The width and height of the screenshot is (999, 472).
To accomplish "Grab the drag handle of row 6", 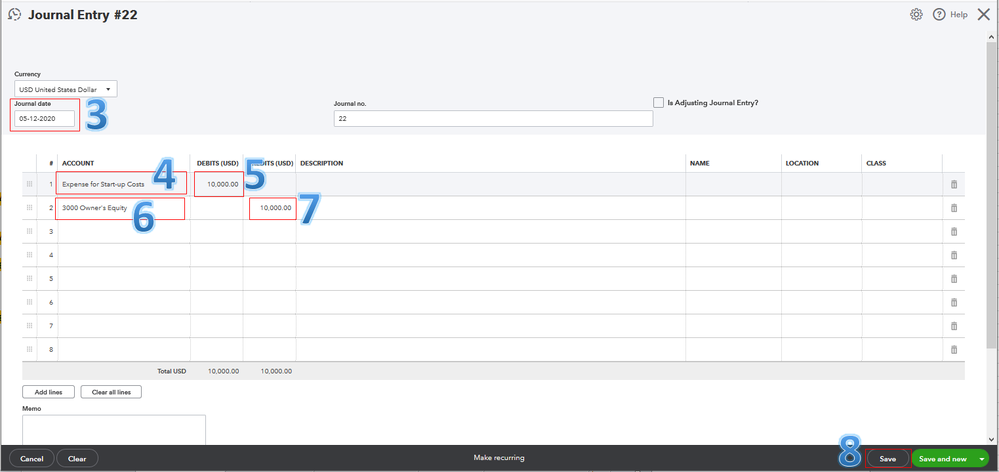I will pos(29,302).
